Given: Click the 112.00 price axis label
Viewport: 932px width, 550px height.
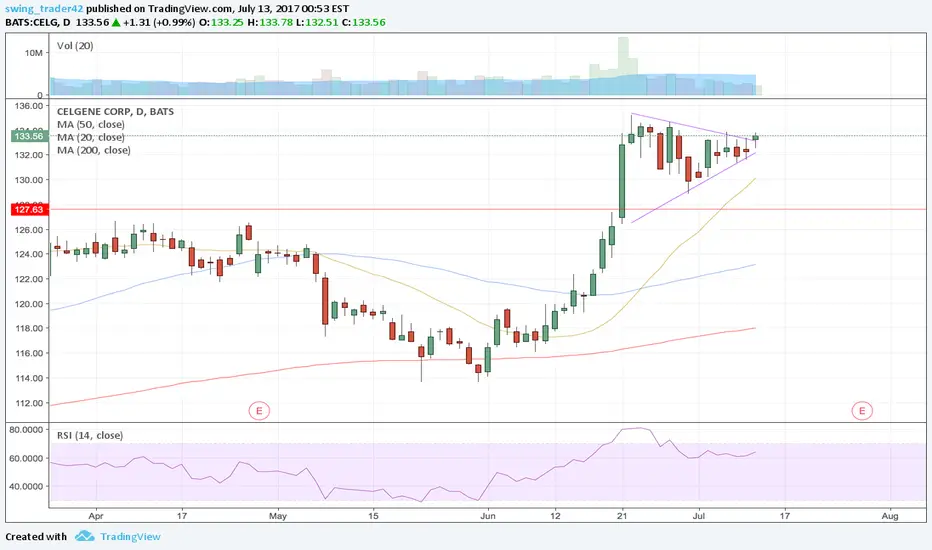Looking at the screenshot, I should 29,403.
